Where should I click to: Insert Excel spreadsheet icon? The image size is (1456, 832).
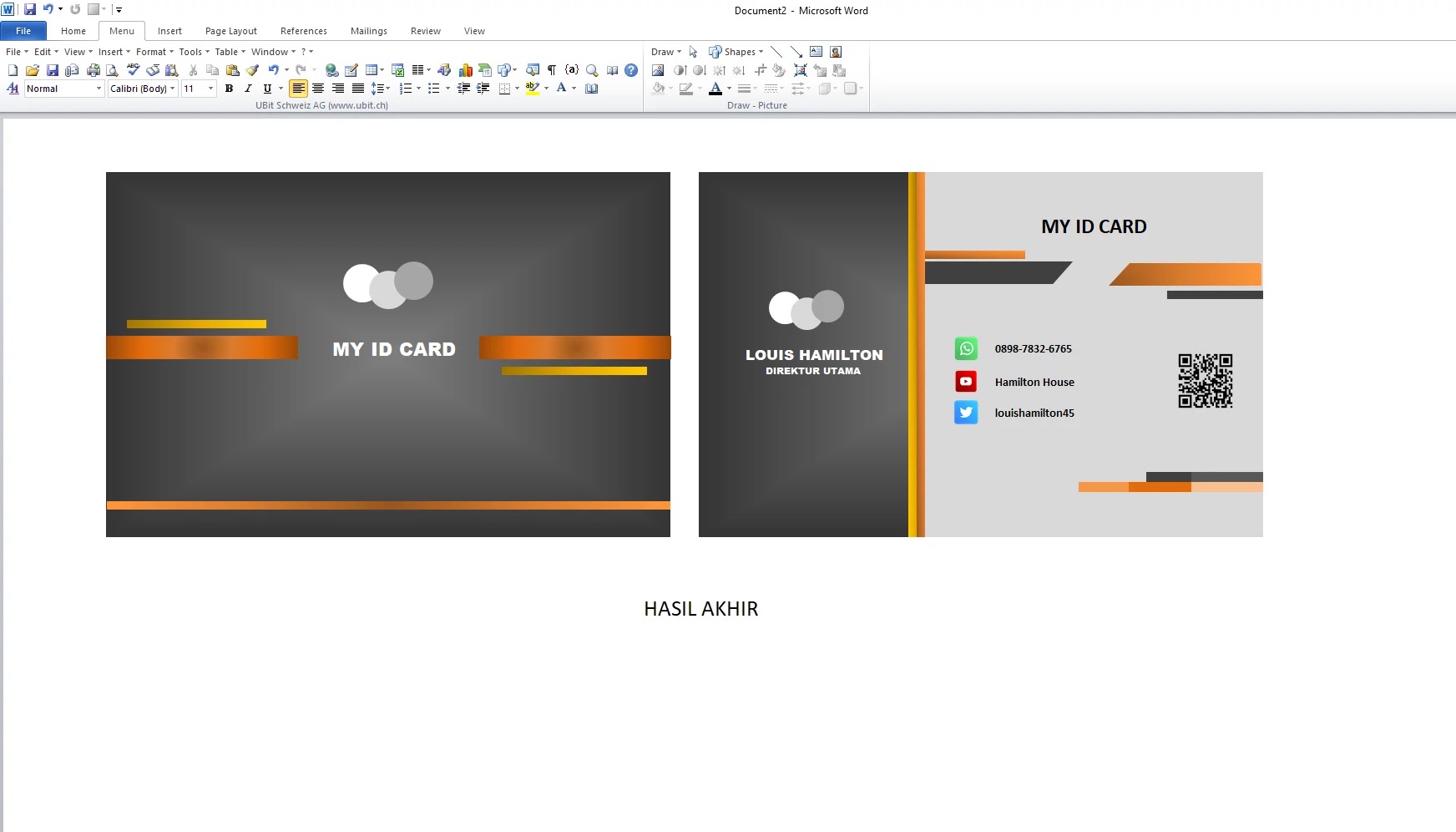(397, 70)
